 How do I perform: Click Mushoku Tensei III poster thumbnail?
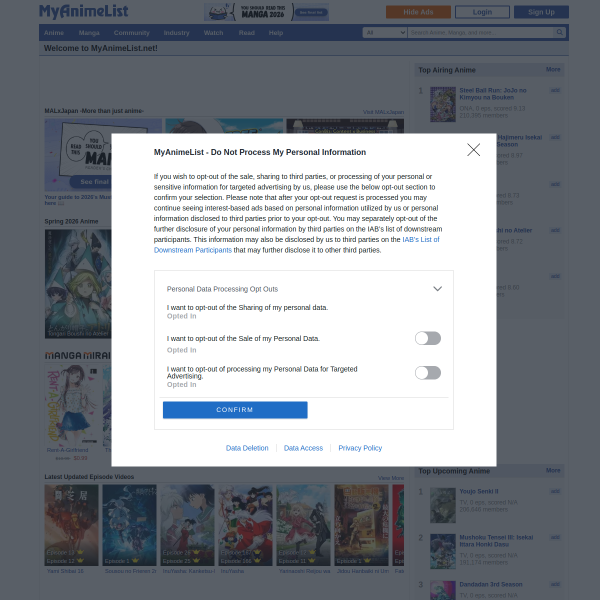[443, 551]
